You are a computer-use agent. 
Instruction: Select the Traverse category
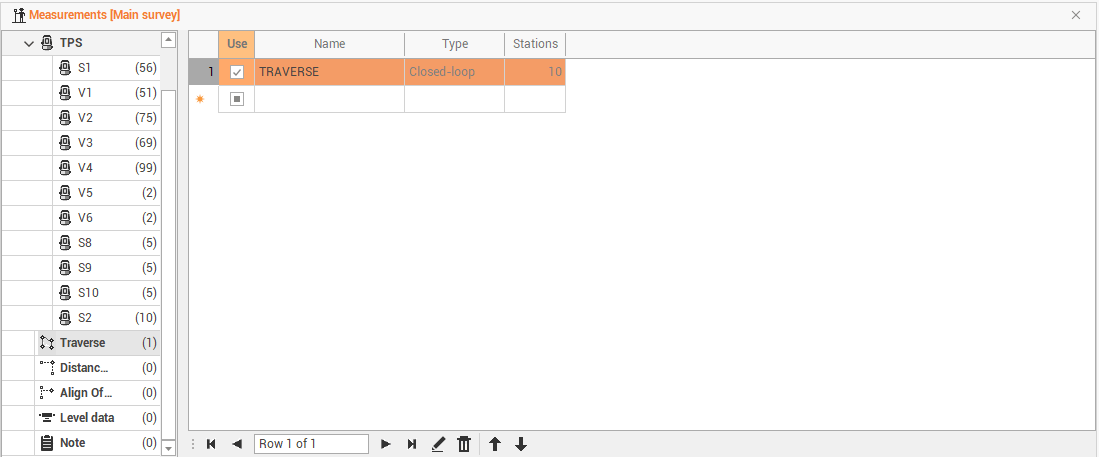82,343
